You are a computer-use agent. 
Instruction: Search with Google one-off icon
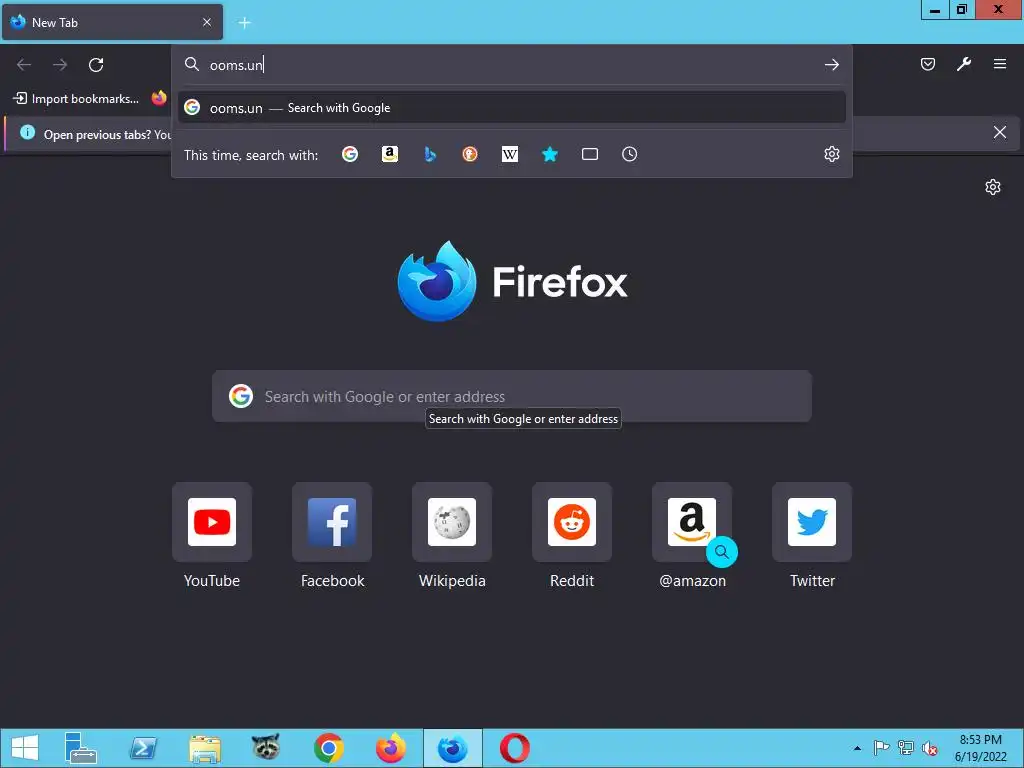350,154
